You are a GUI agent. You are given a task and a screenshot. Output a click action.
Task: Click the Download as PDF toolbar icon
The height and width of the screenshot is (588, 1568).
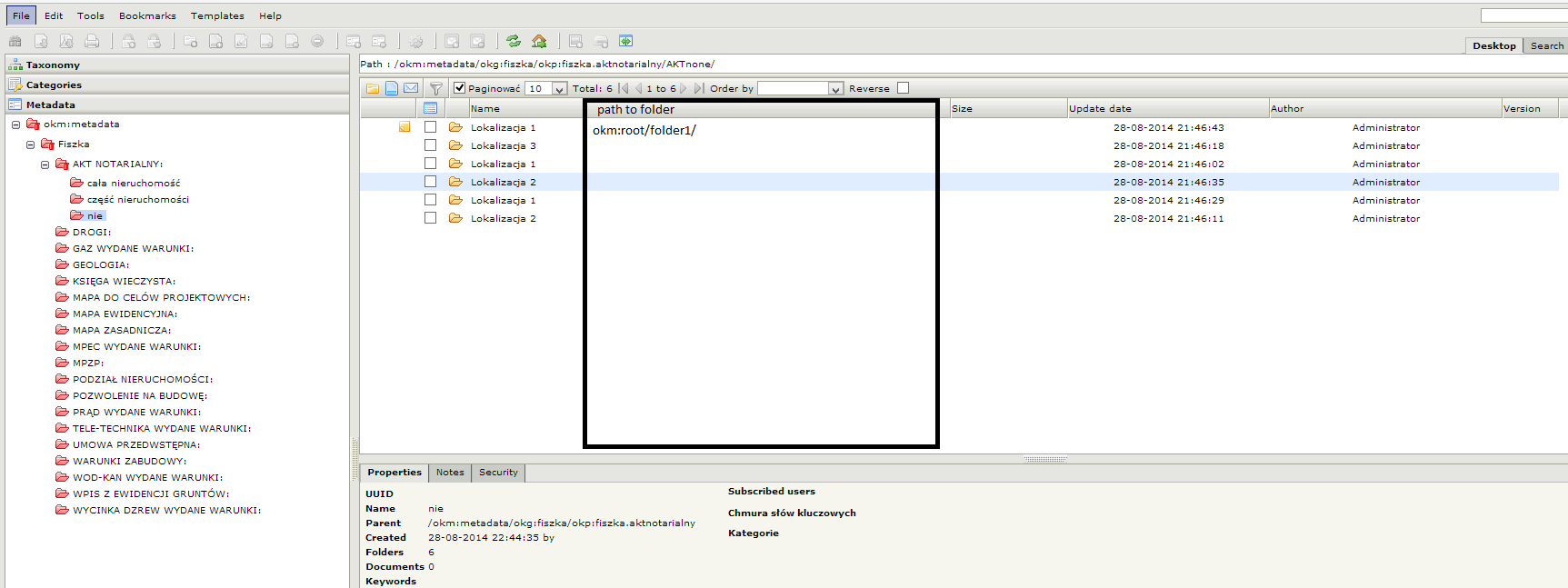pyautogui.click(x=66, y=41)
